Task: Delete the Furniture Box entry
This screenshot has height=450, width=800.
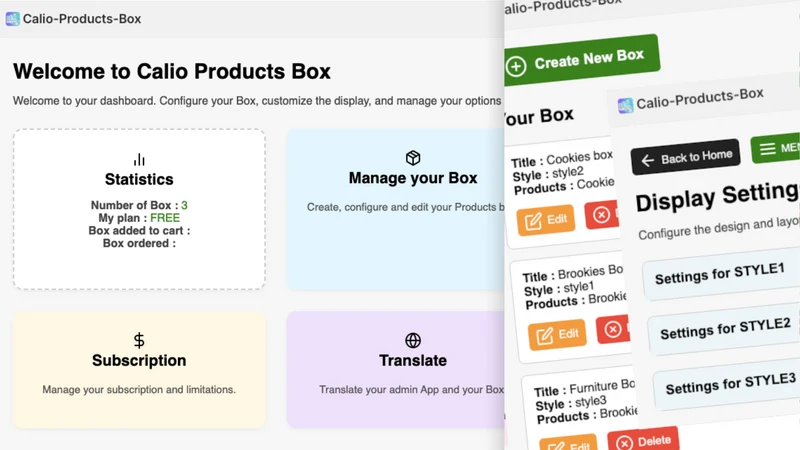Action: 643,441
